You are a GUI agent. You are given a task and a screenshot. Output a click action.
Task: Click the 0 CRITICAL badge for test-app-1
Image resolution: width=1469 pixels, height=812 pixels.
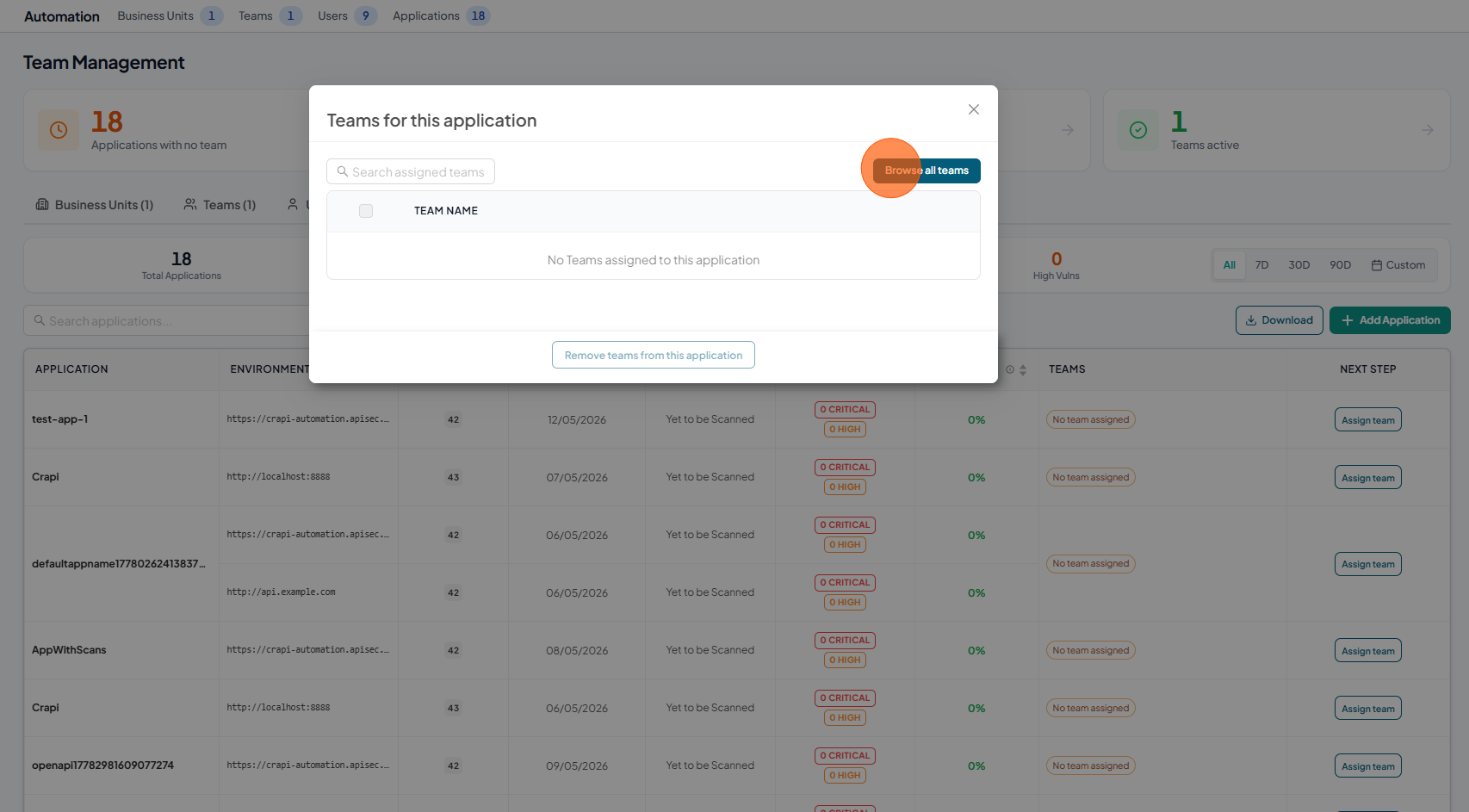pyautogui.click(x=845, y=410)
